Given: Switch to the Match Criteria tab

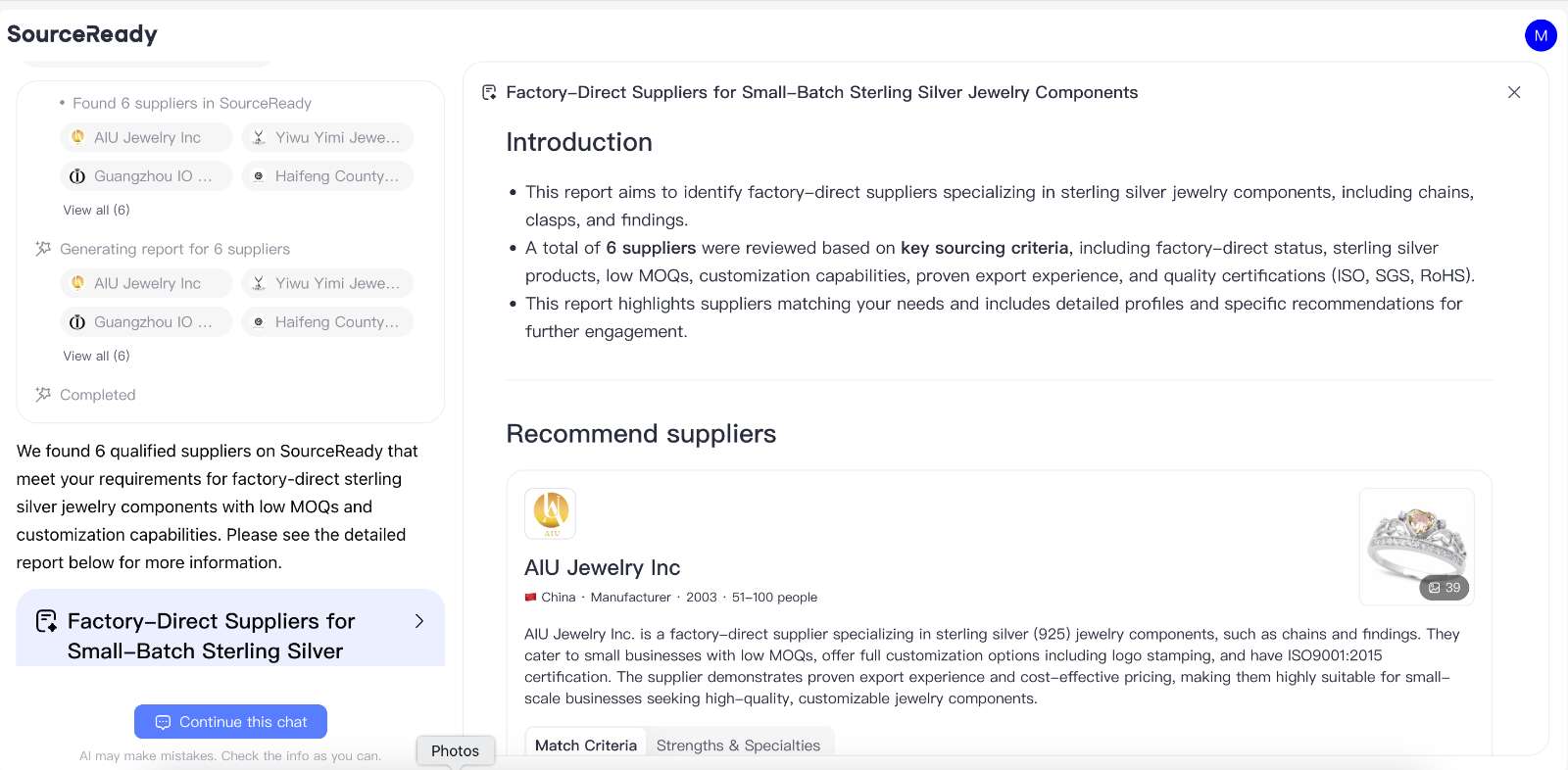Looking at the screenshot, I should point(586,745).
